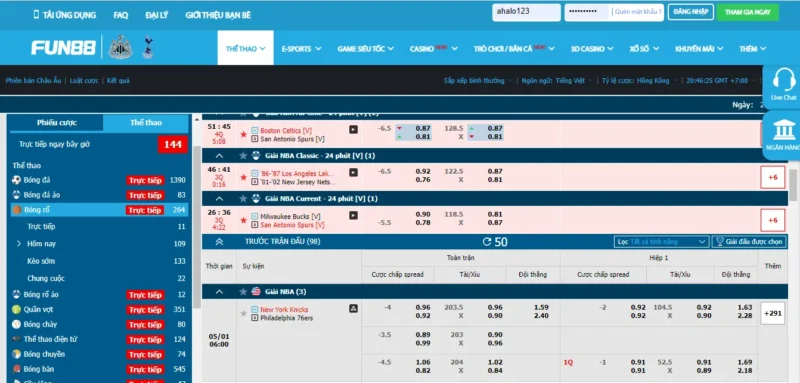Toggle favorite star for New York Knicks match
The image size is (800, 383).
tap(243, 313)
